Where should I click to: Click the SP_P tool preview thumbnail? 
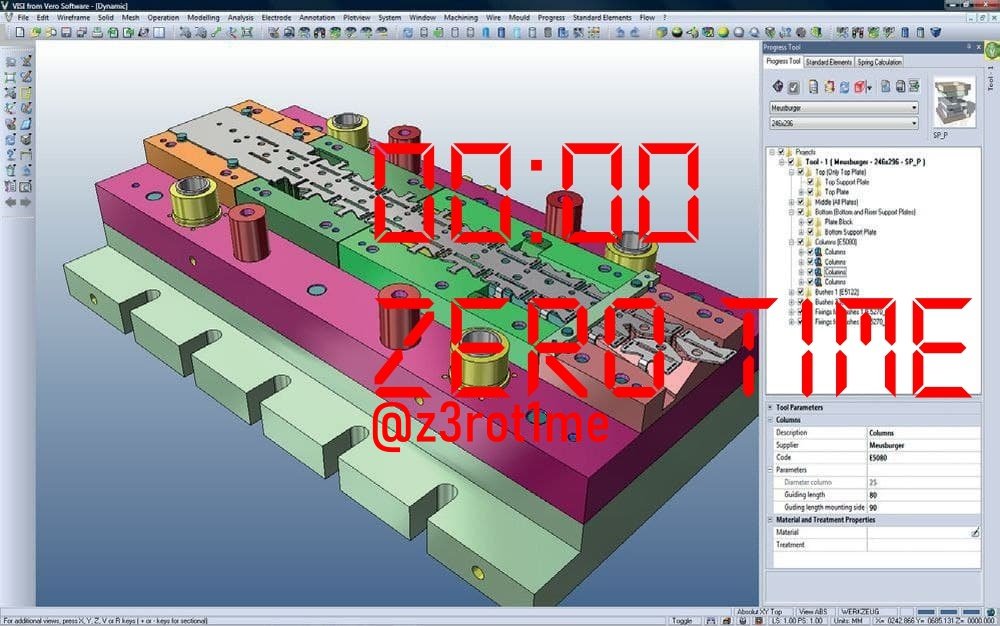click(955, 102)
